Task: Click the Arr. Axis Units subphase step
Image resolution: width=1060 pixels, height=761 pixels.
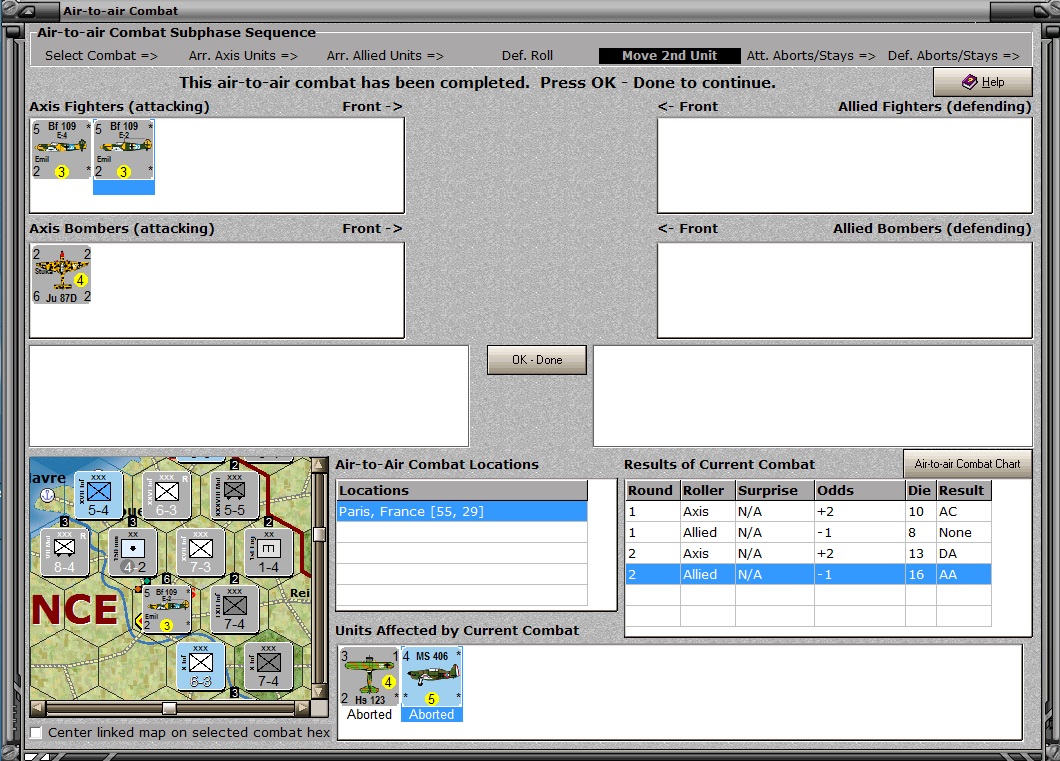Action: [x=243, y=55]
